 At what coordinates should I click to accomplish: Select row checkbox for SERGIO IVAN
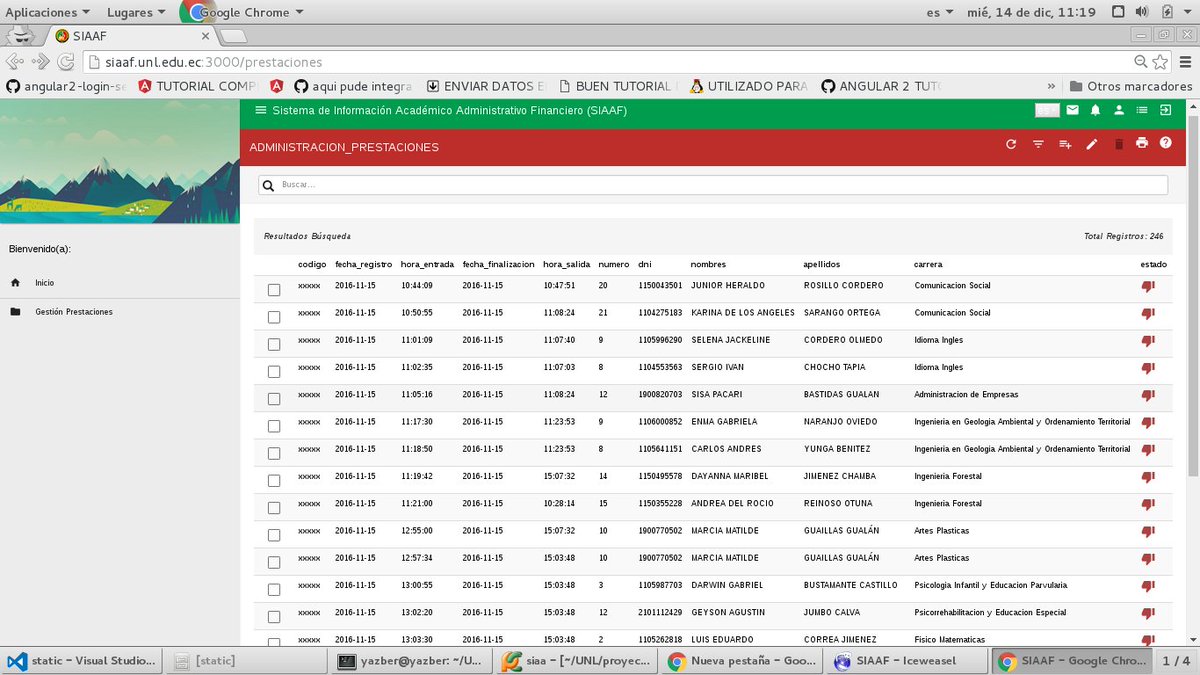[x=274, y=372]
